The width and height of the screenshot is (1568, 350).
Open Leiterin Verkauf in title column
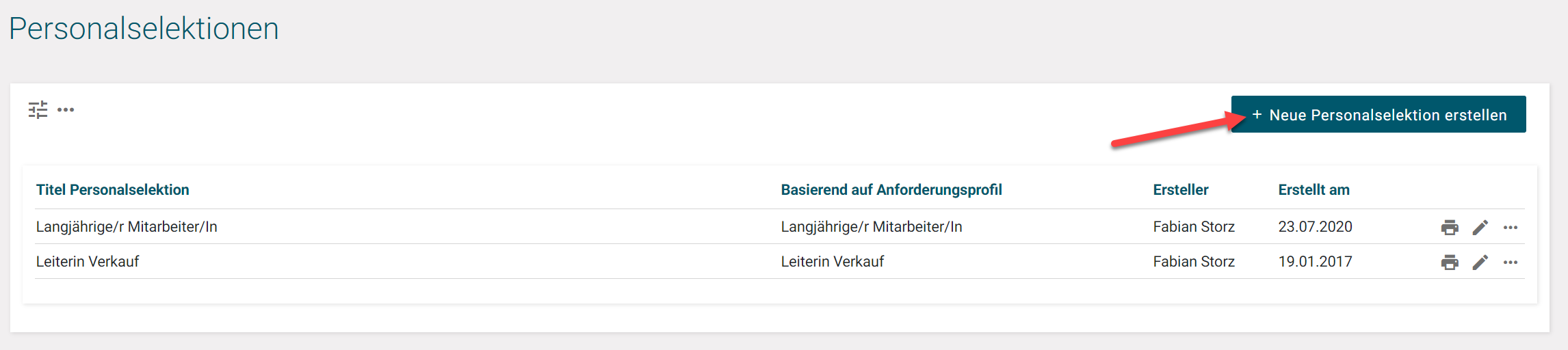88,262
